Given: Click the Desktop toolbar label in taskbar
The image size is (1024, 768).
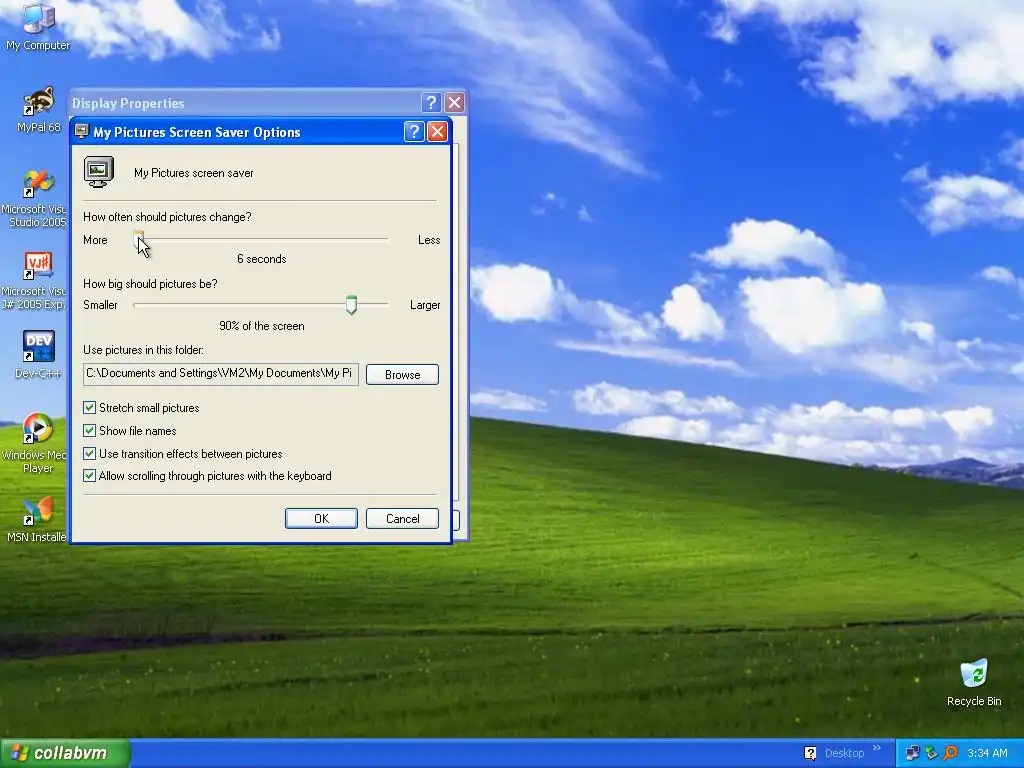Looking at the screenshot, I should [x=844, y=753].
